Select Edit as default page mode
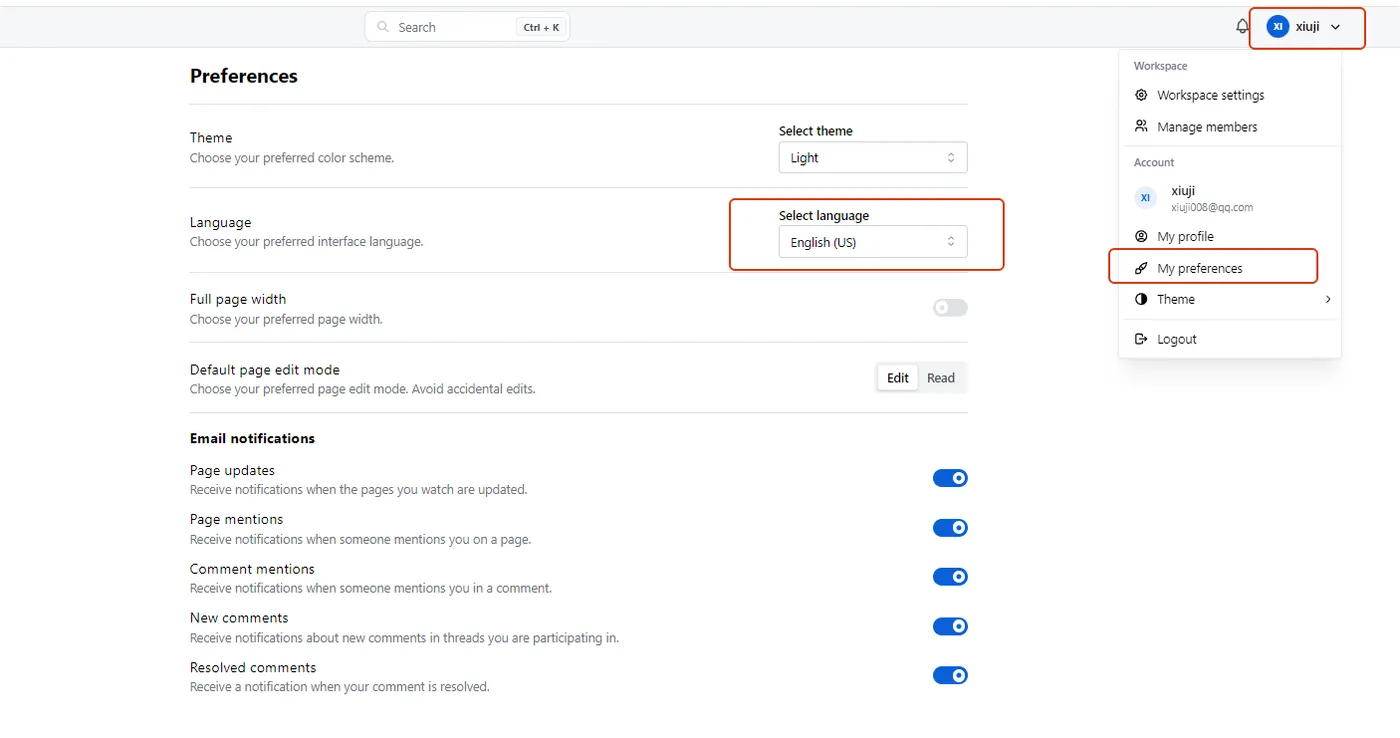 pyautogui.click(x=897, y=378)
